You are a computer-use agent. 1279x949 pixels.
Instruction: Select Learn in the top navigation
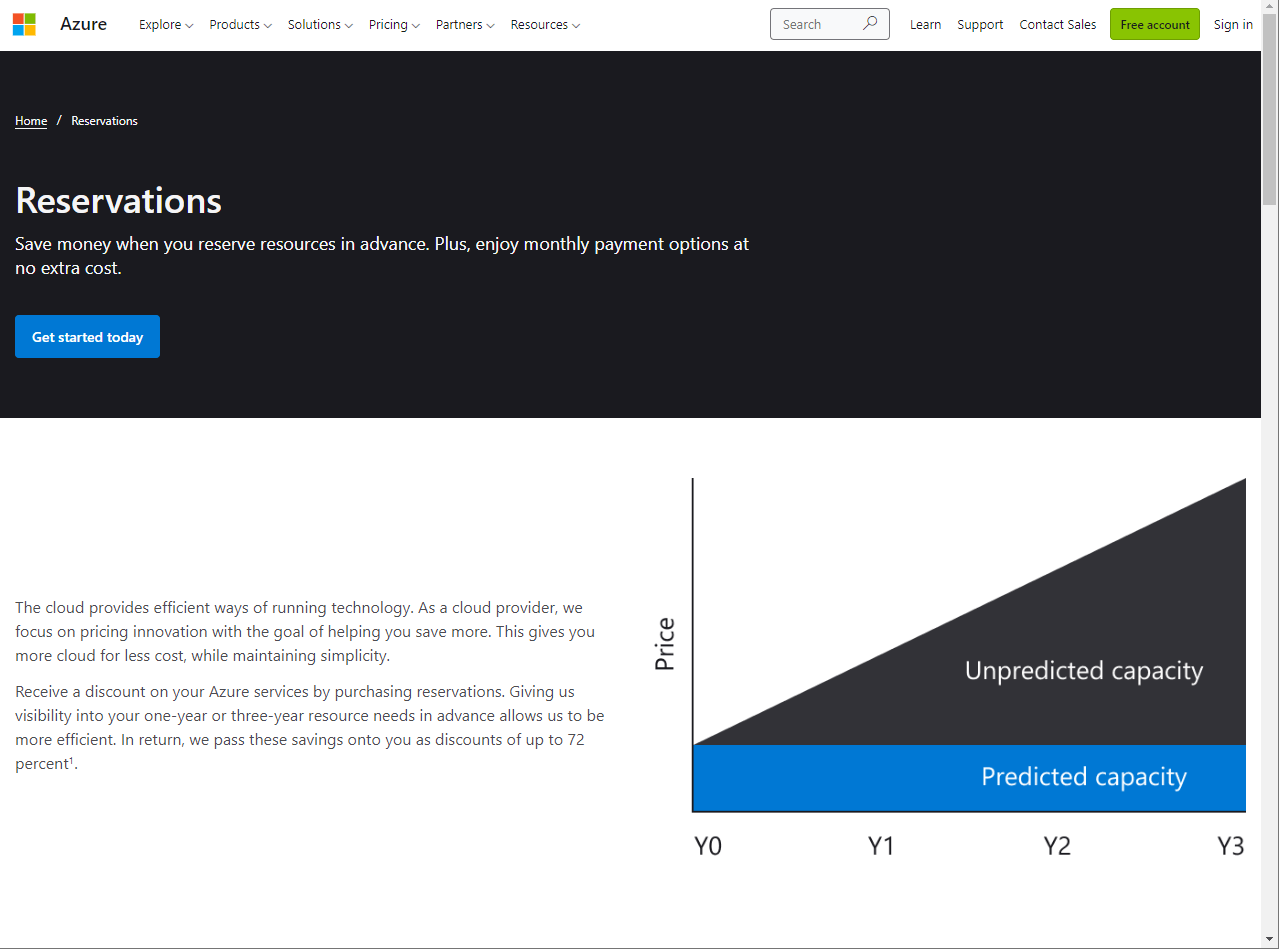[925, 24]
